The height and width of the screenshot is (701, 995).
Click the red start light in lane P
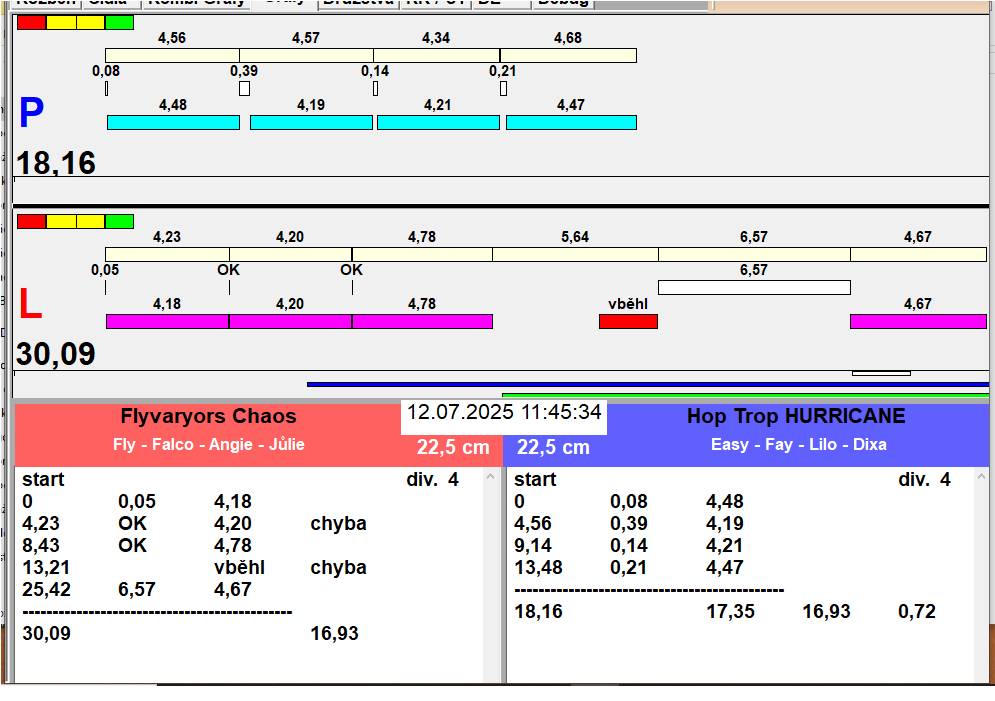(31, 22)
